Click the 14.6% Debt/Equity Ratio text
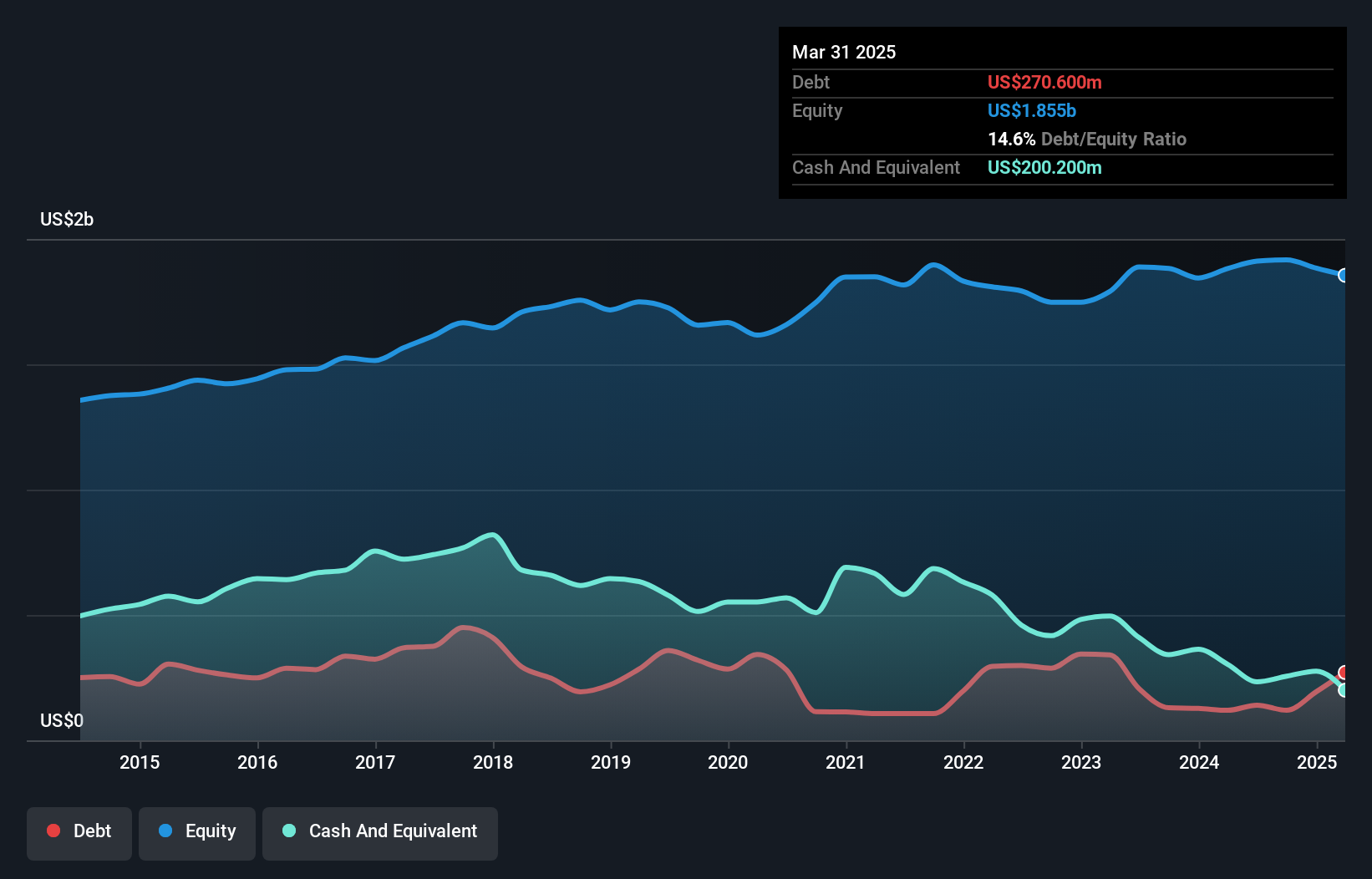 point(1087,140)
